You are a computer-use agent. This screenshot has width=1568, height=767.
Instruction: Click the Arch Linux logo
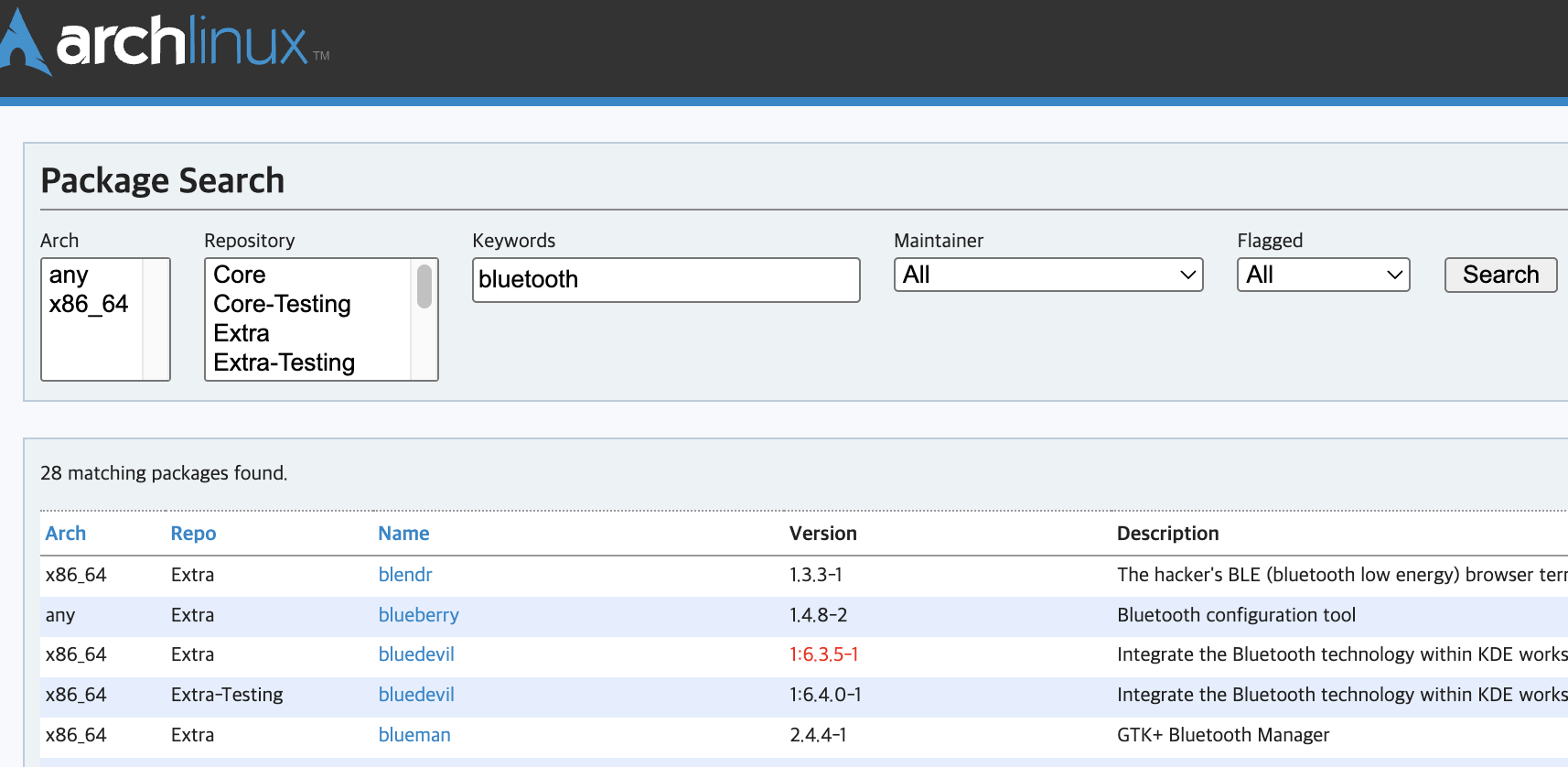click(165, 42)
